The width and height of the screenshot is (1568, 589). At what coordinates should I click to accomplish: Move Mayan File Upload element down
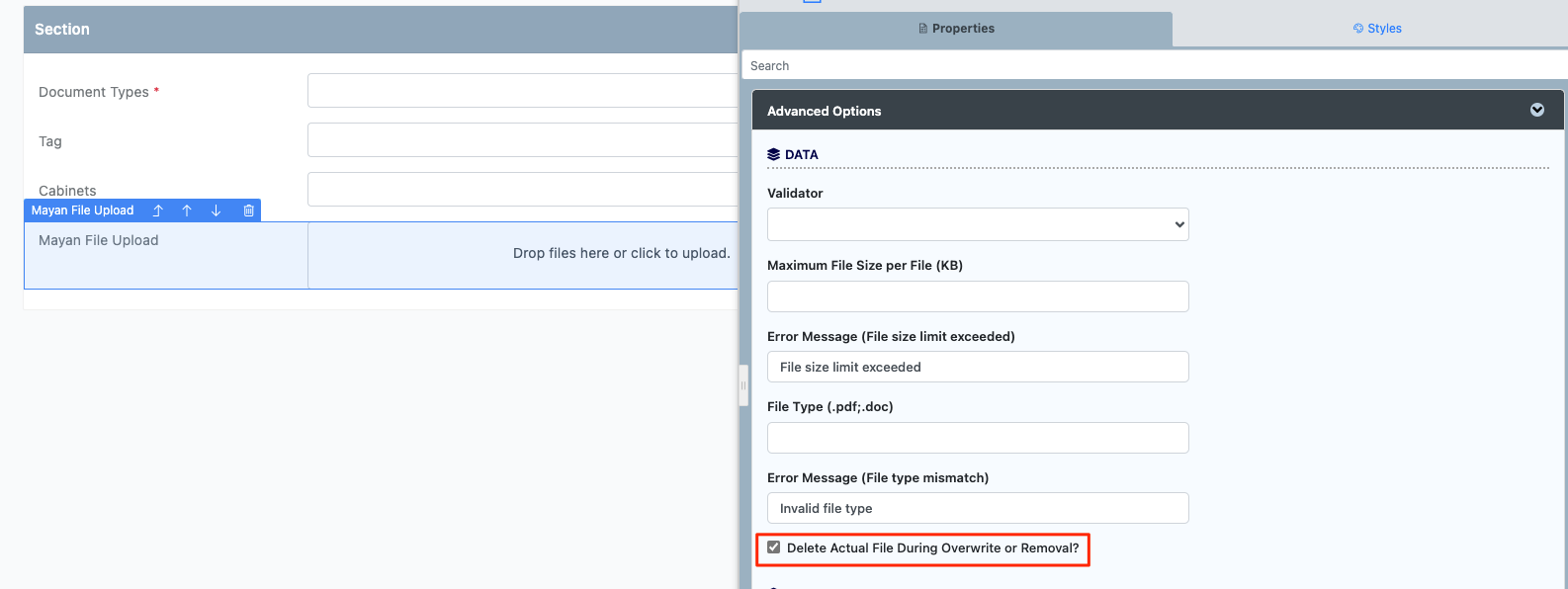click(216, 210)
